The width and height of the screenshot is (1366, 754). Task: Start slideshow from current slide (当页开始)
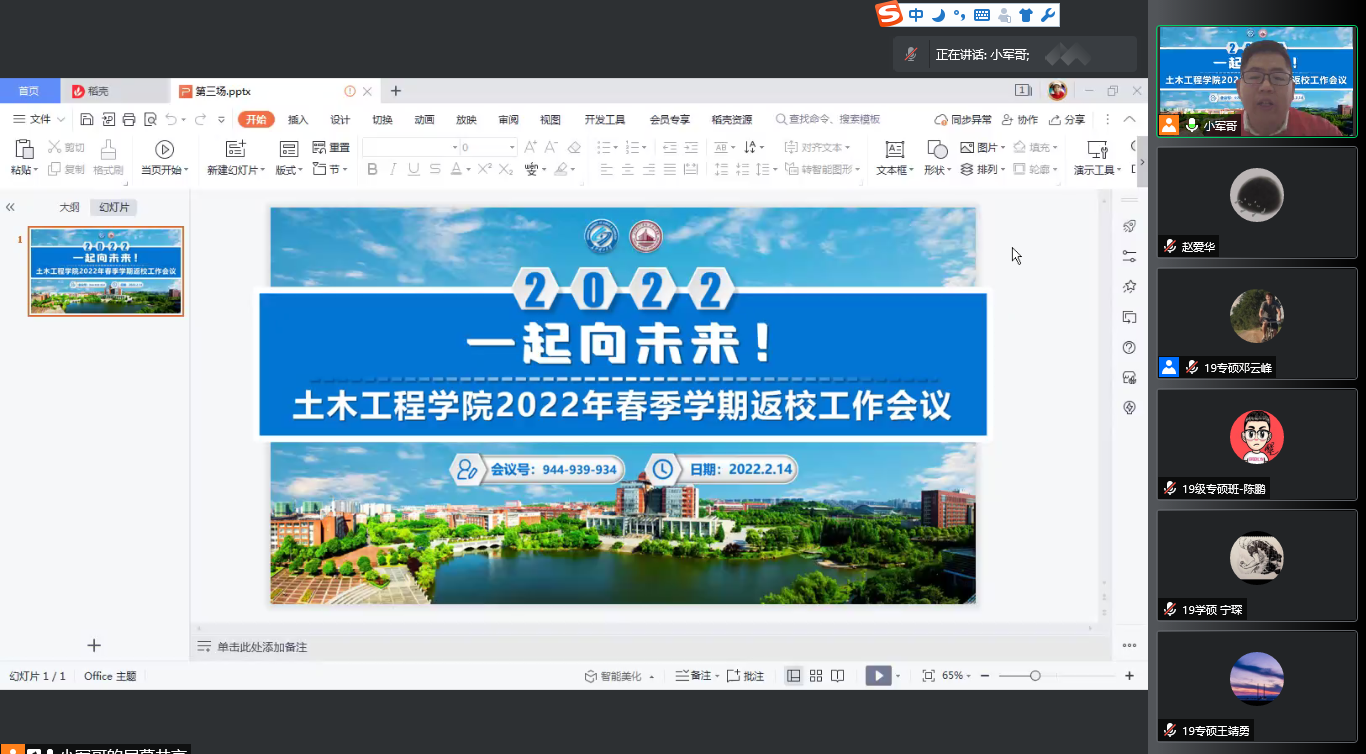pos(164,150)
